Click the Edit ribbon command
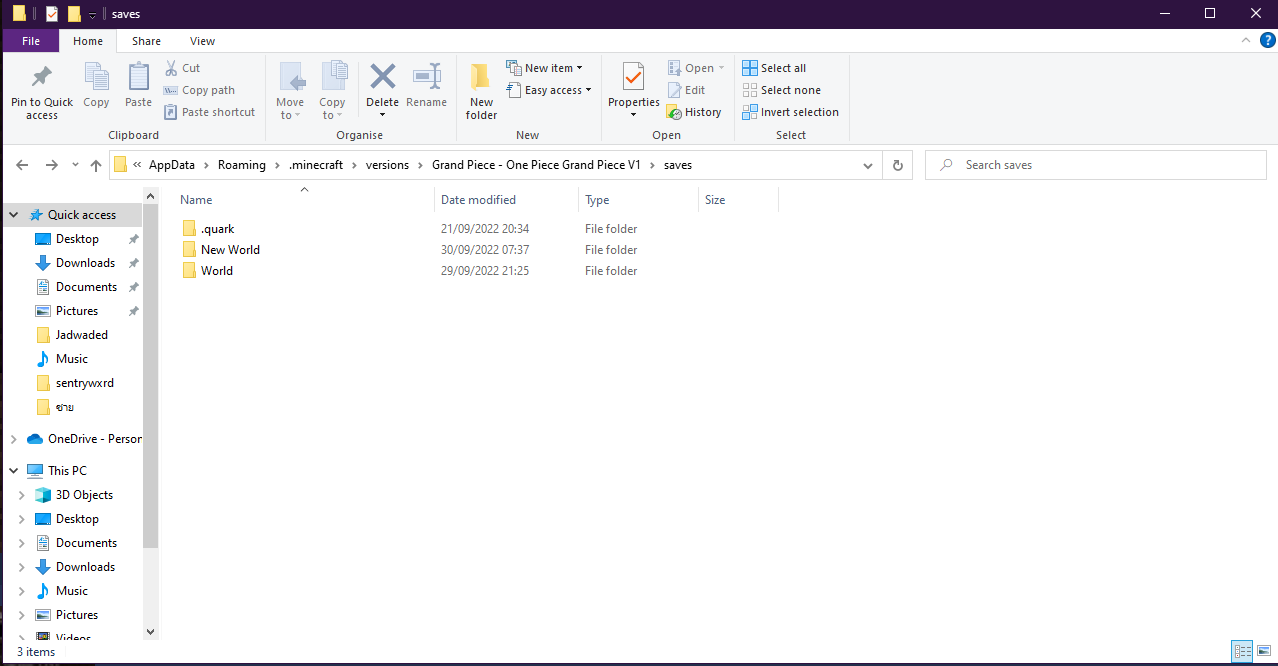Image resolution: width=1278 pixels, height=666 pixels. click(x=686, y=90)
